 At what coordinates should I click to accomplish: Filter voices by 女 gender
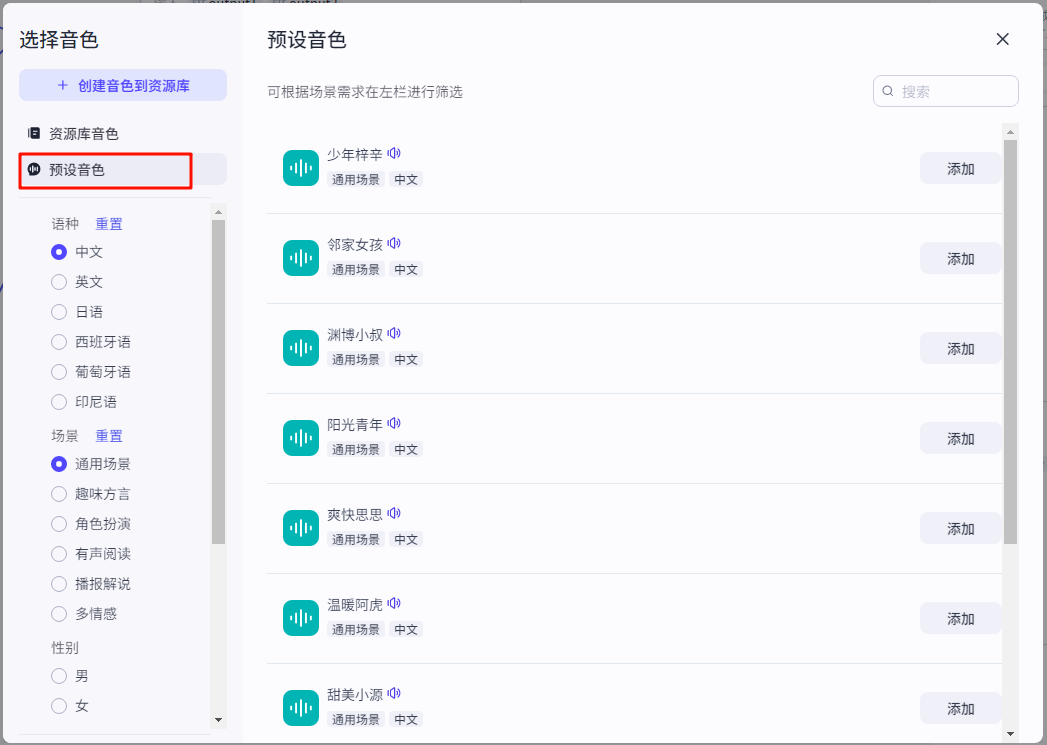point(59,706)
